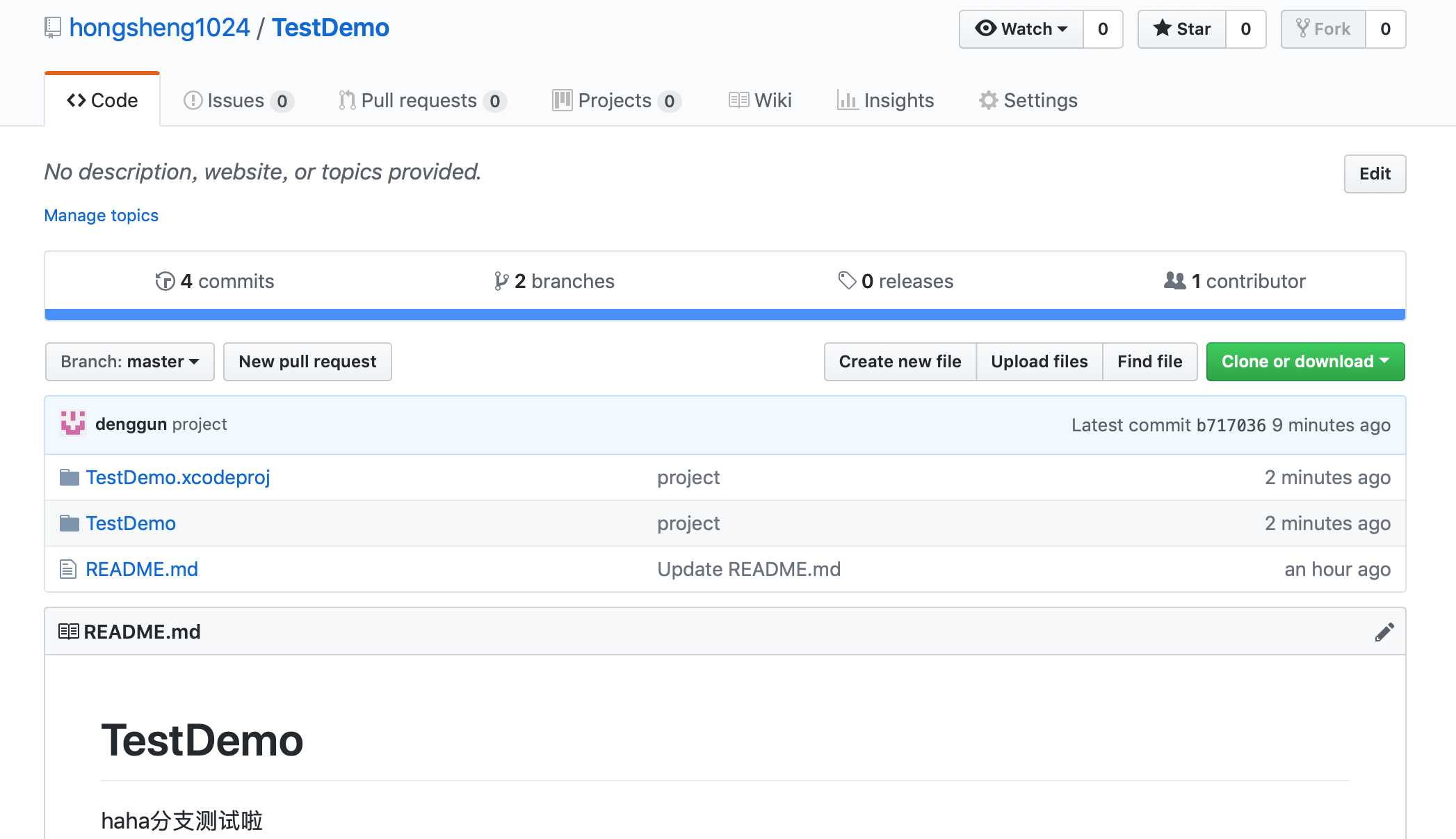
Task: Click the TestDemo folder link
Action: point(131,522)
